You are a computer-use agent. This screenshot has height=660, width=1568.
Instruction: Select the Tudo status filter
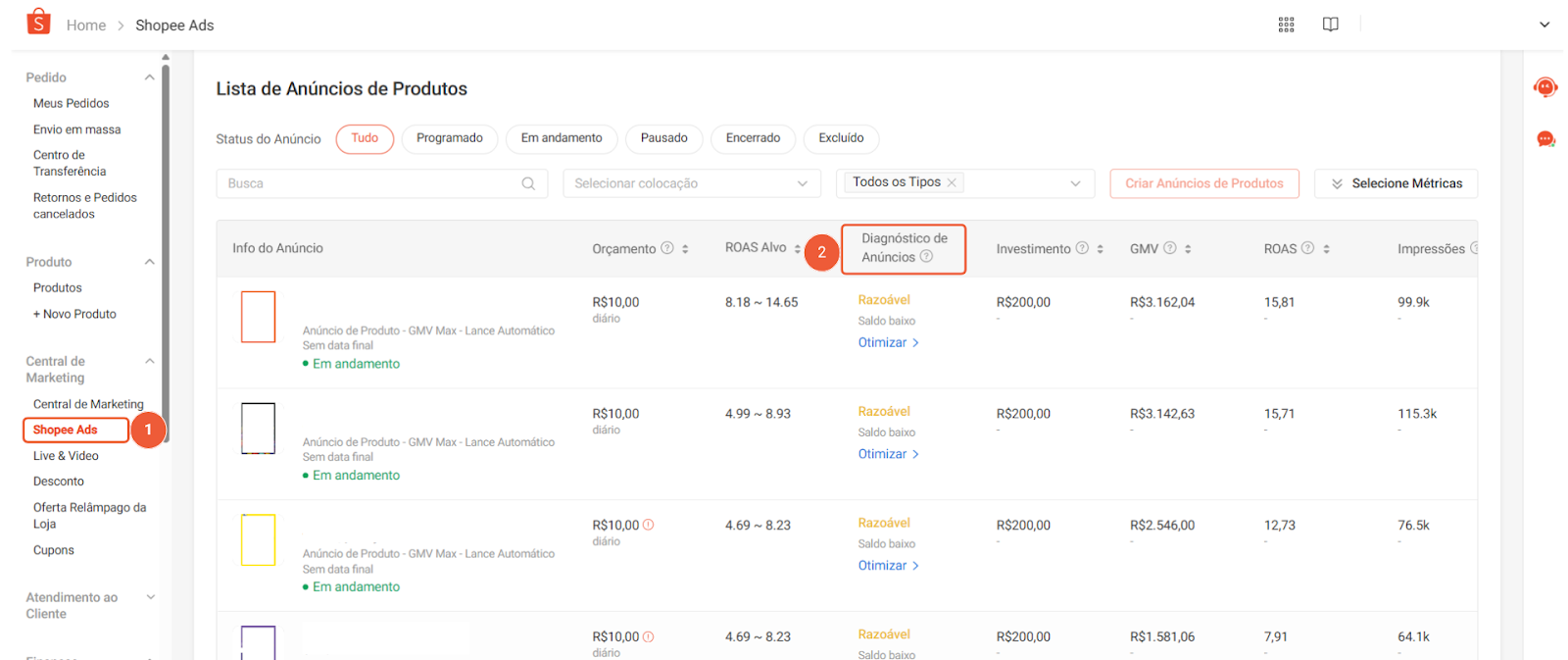click(x=365, y=138)
